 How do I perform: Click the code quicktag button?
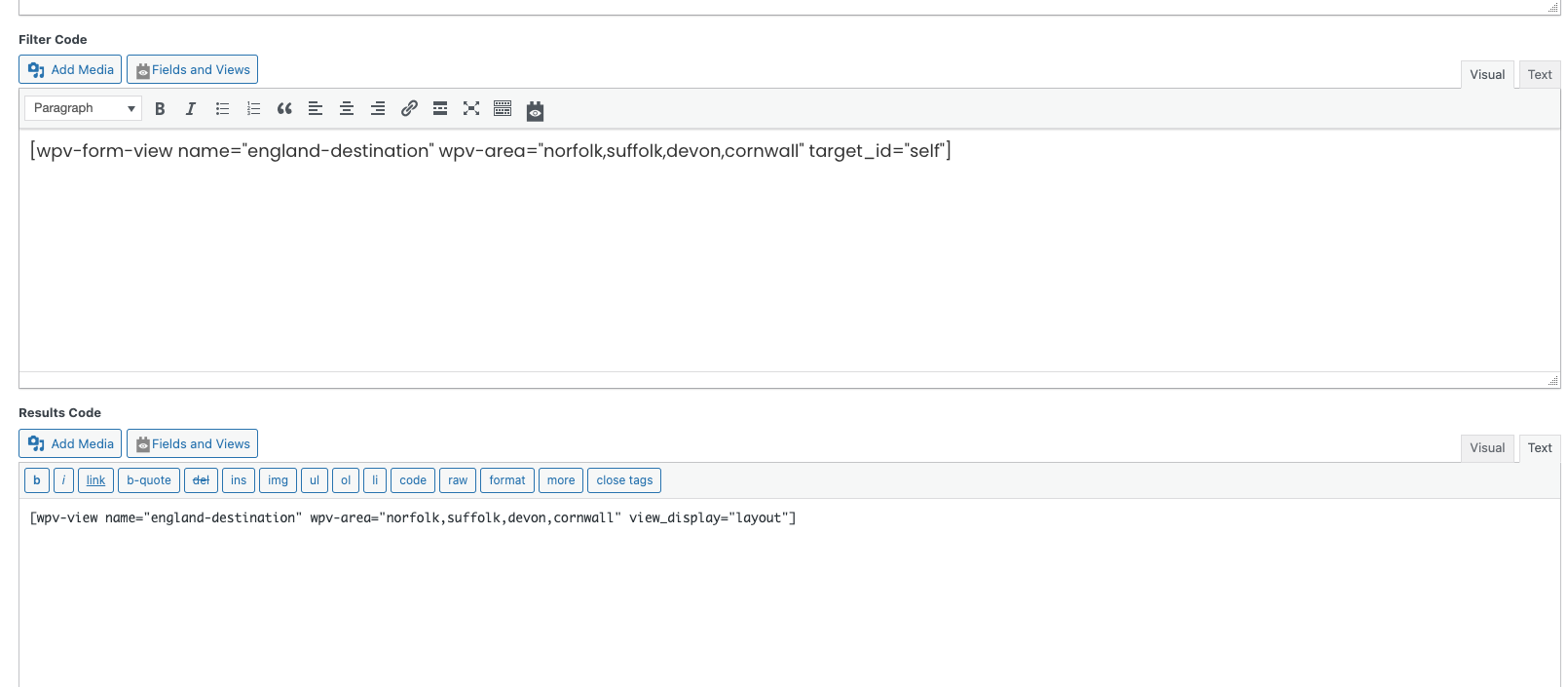point(413,480)
